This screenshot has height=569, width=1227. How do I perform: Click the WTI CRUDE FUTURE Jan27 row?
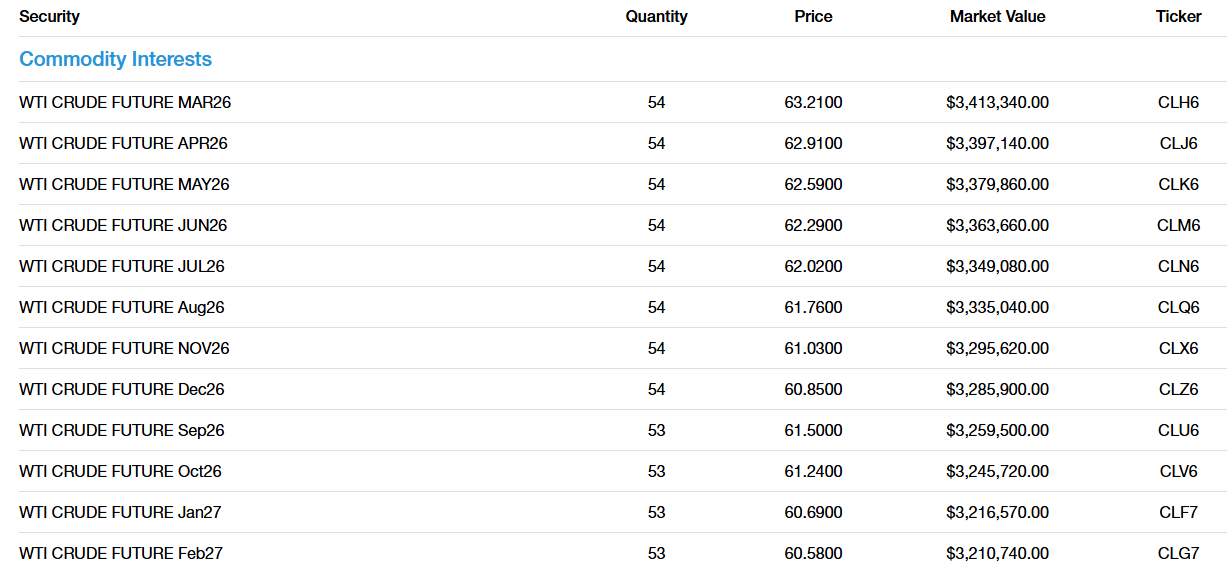pyautogui.click(x=120, y=512)
